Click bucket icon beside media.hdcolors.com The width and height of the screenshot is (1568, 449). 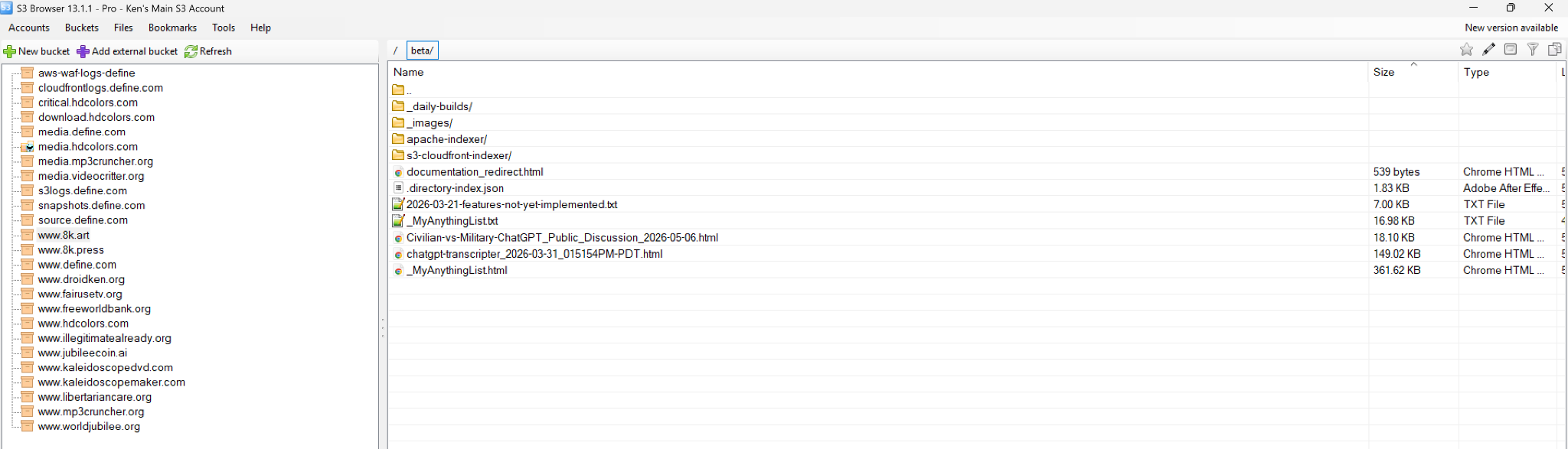pyautogui.click(x=27, y=146)
